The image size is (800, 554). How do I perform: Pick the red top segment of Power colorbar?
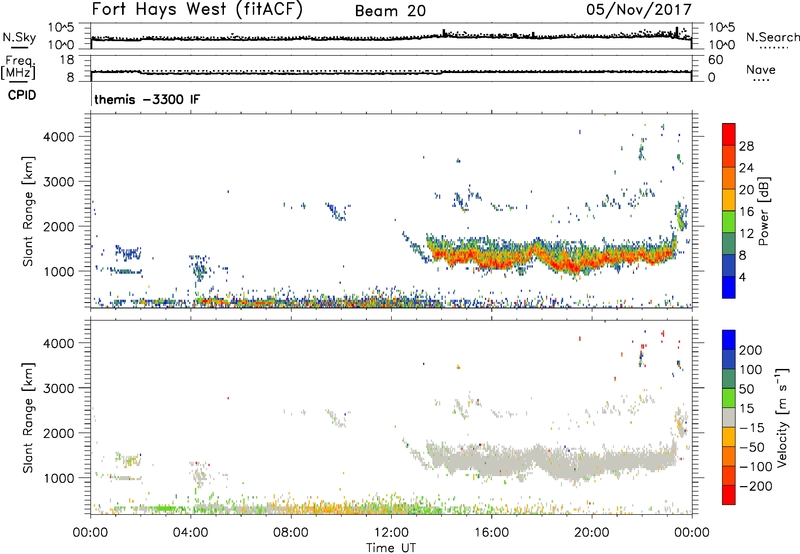pos(729,134)
